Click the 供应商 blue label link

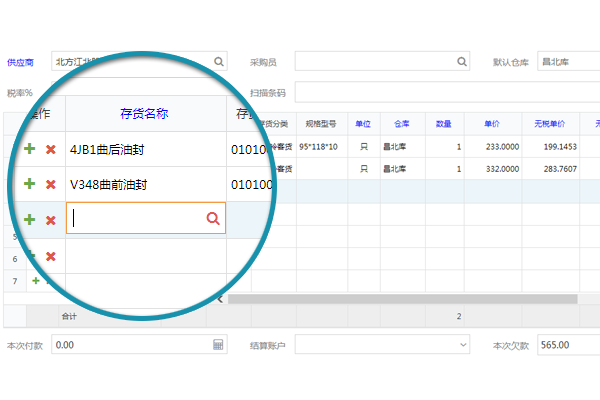(x=20, y=62)
